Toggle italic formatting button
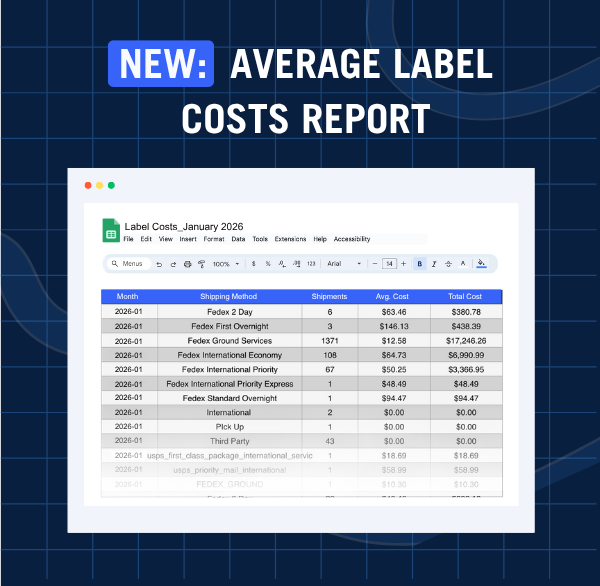Image resolution: width=600 pixels, height=586 pixels. 434,264
